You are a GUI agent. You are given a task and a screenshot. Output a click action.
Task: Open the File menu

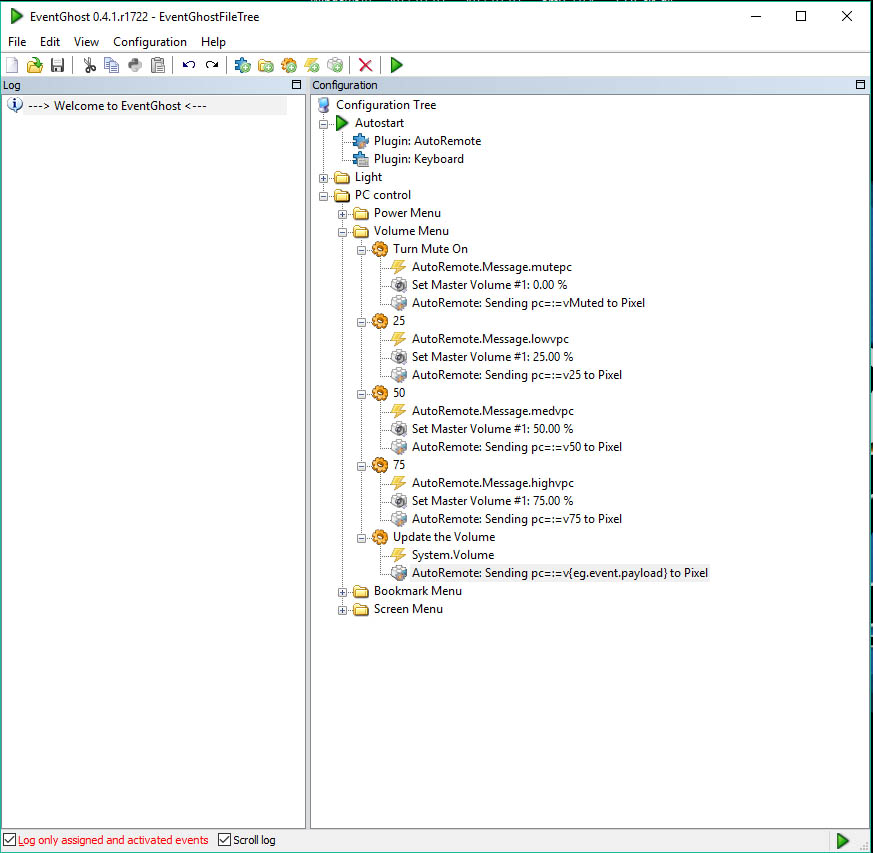point(17,42)
